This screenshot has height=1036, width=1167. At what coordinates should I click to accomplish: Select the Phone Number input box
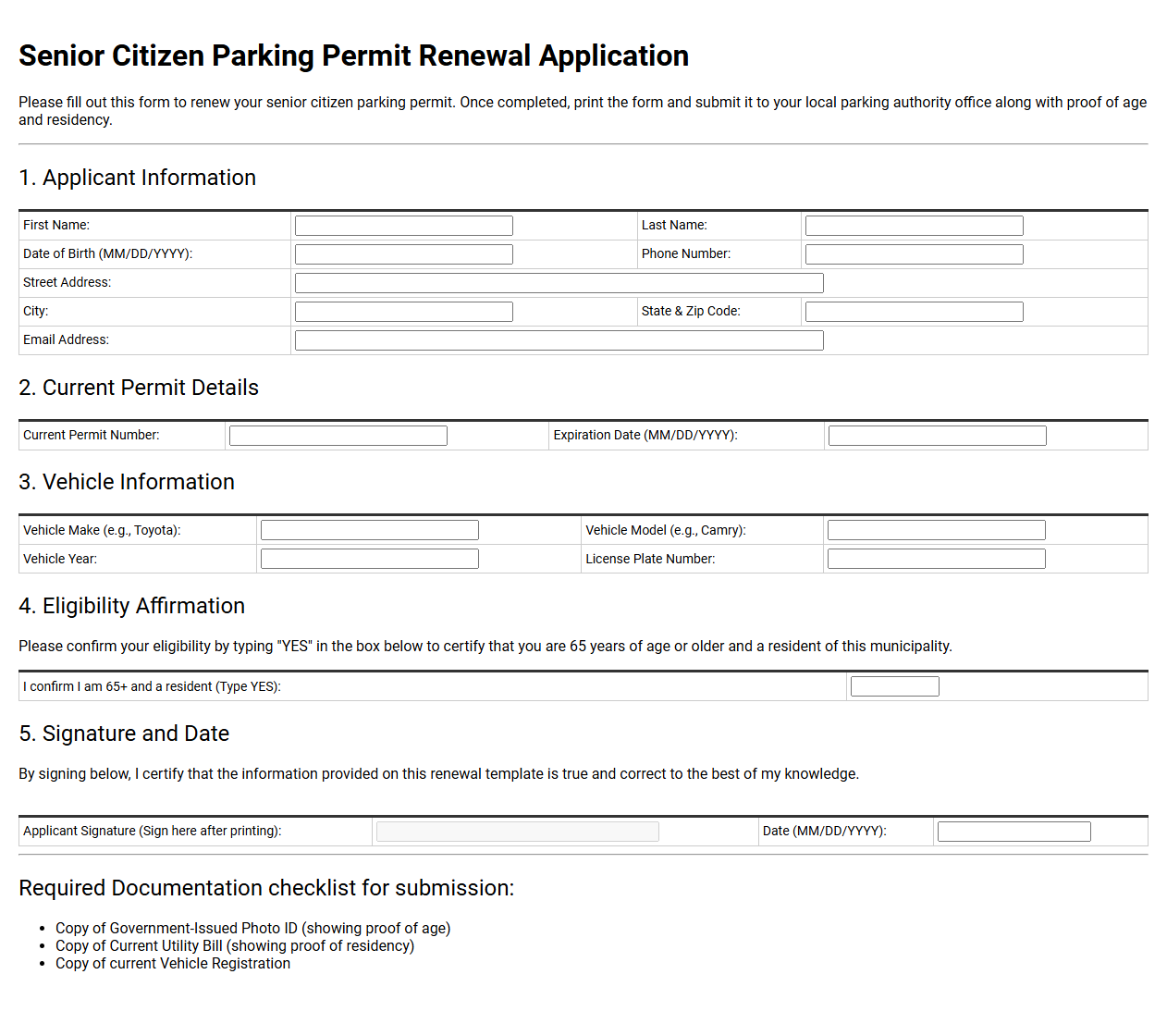(914, 254)
